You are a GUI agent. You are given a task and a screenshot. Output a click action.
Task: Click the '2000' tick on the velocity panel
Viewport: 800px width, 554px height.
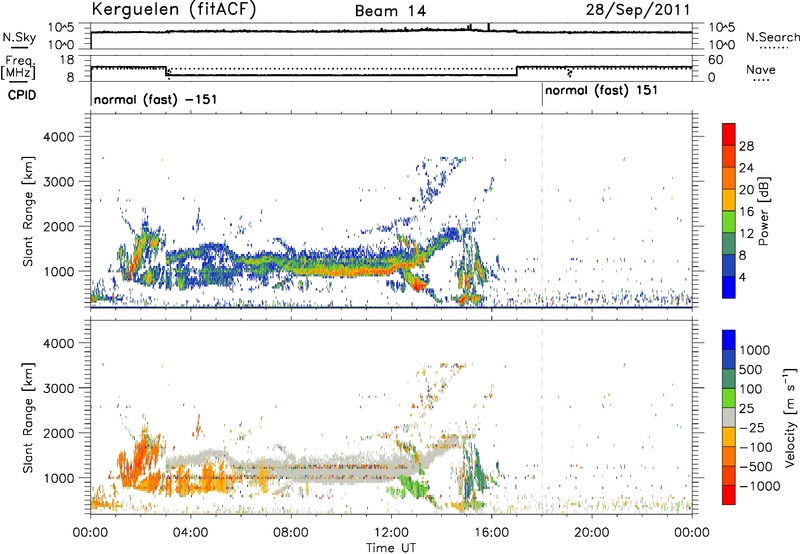point(59,433)
